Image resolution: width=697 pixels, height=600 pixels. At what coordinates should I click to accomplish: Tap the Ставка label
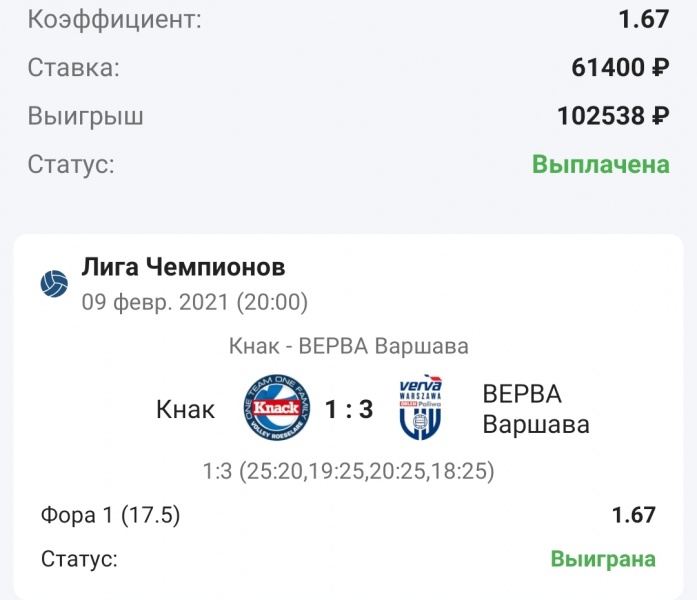tap(74, 68)
